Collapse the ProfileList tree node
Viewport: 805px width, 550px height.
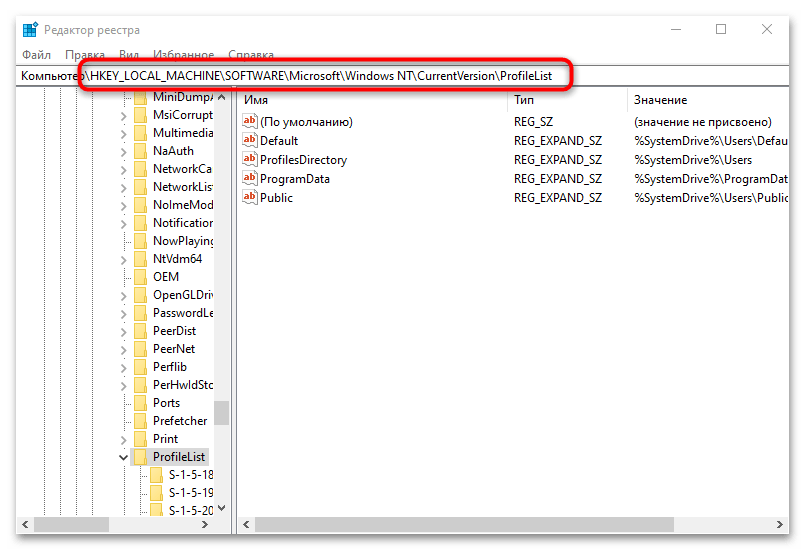(x=123, y=457)
